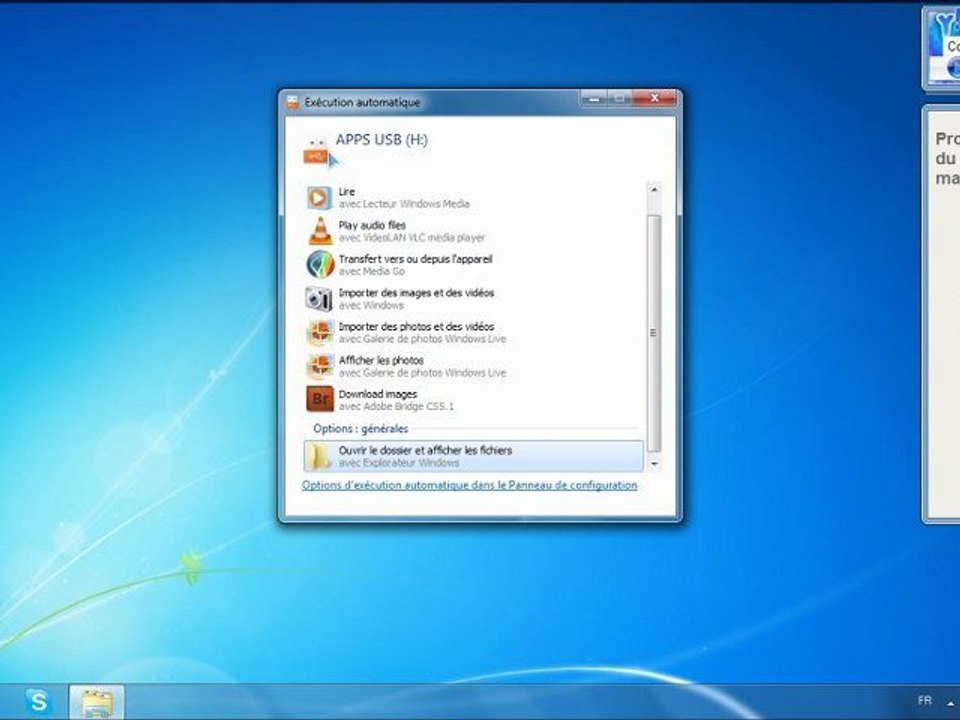Choose Download images with Adobe Bridge
The width and height of the screenshot is (960, 720).
click(473, 400)
